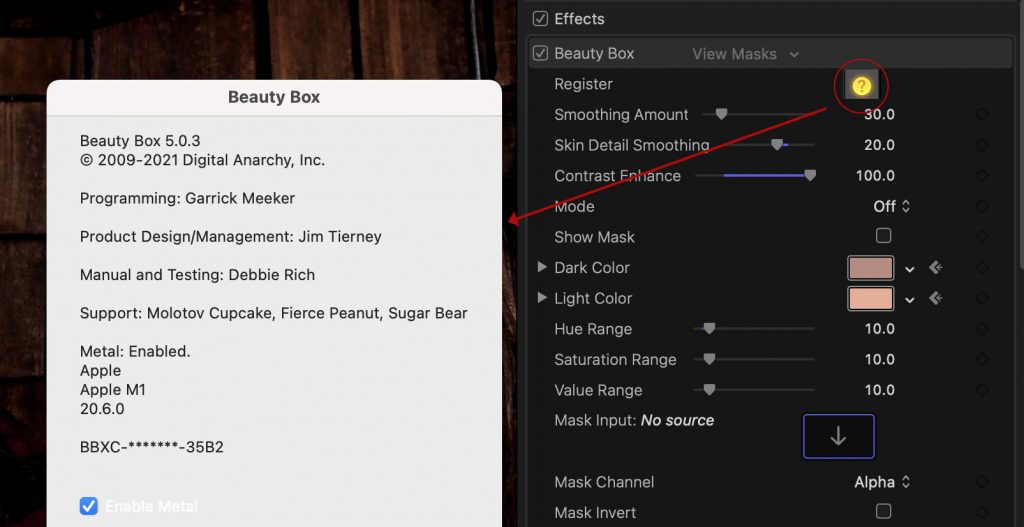
Task: Open the Register help question mark button
Action: 861,86
